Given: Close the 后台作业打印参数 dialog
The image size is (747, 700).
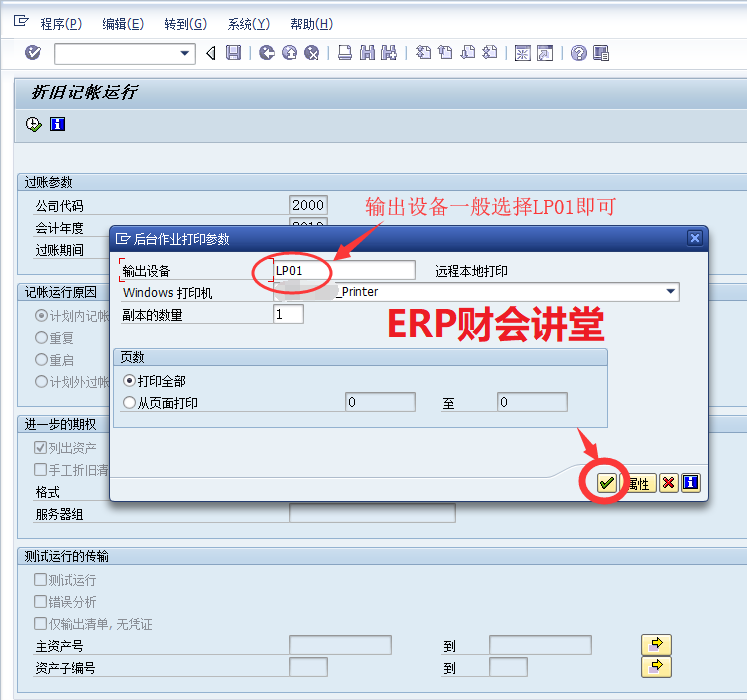Looking at the screenshot, I should click(x=695, y=238).
